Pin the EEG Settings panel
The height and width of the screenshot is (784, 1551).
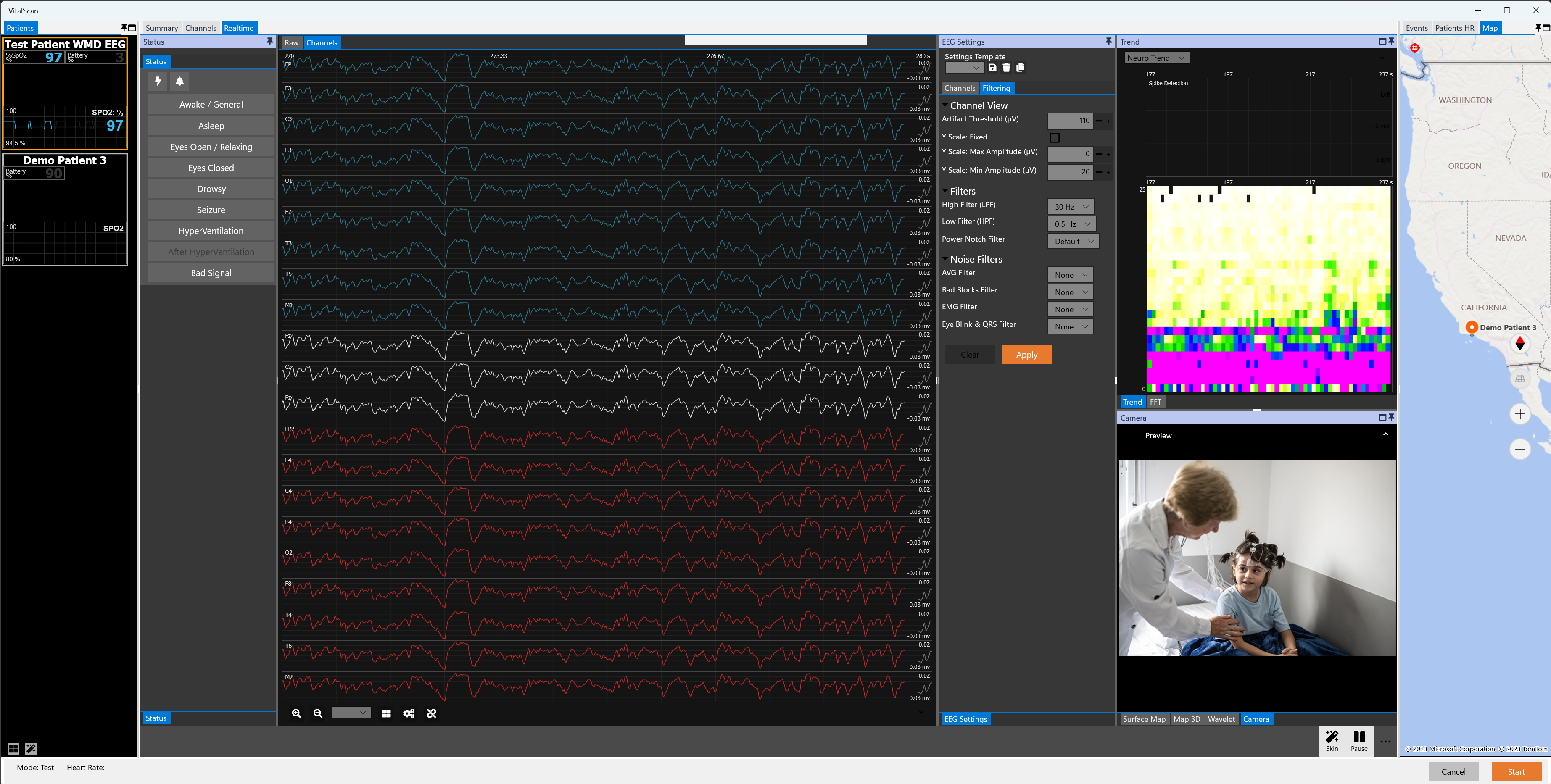coord(1108,42)
